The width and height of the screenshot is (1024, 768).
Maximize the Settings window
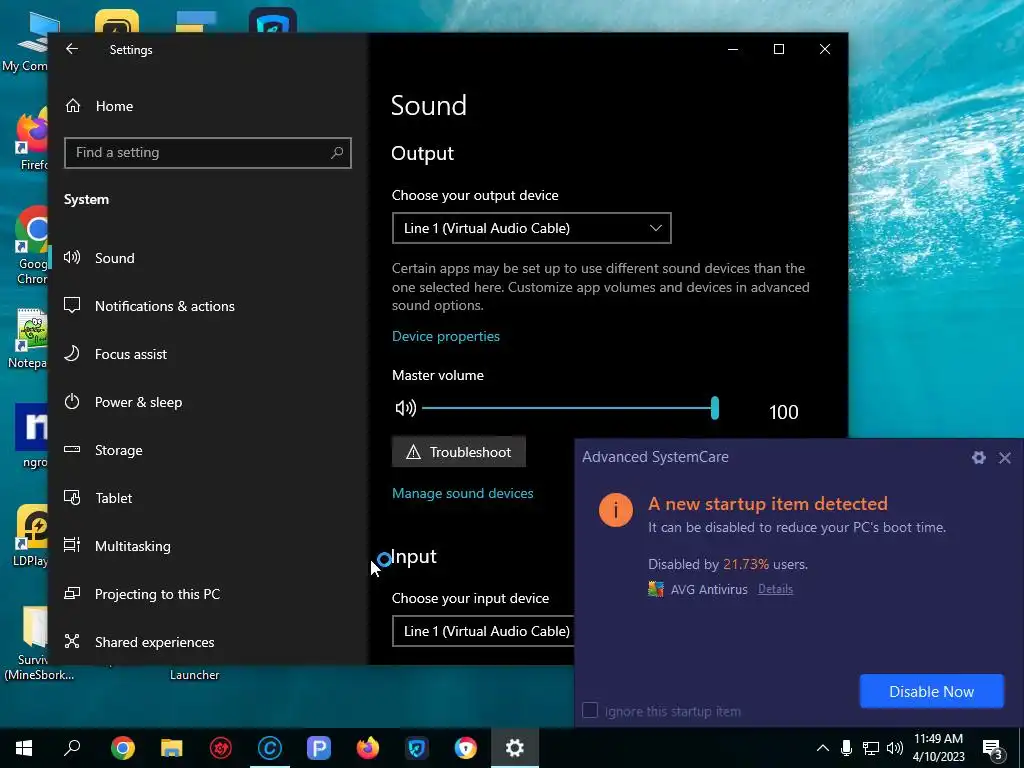(x=778, y=49)
